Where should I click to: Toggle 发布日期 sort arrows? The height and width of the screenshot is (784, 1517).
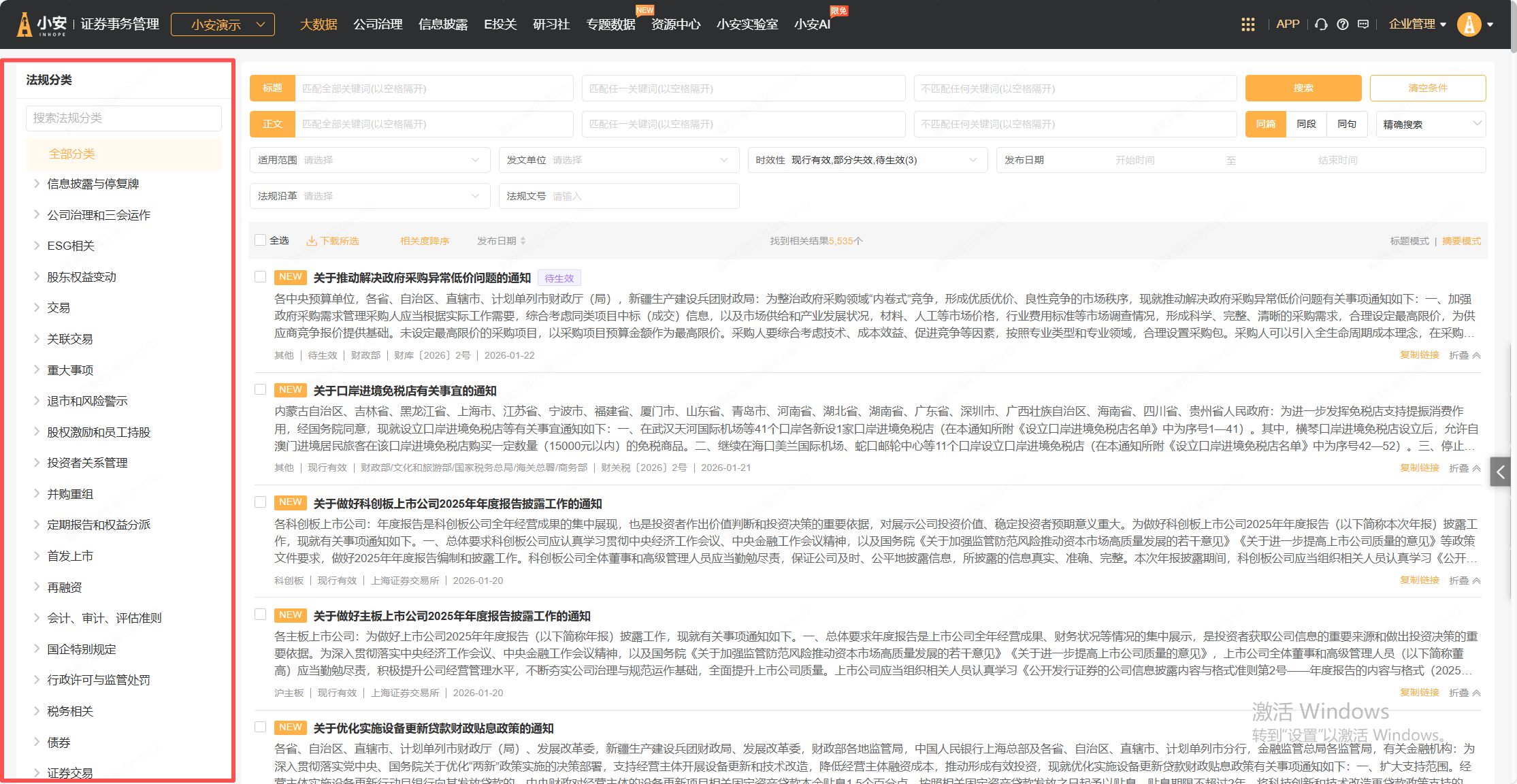[523, 241]
